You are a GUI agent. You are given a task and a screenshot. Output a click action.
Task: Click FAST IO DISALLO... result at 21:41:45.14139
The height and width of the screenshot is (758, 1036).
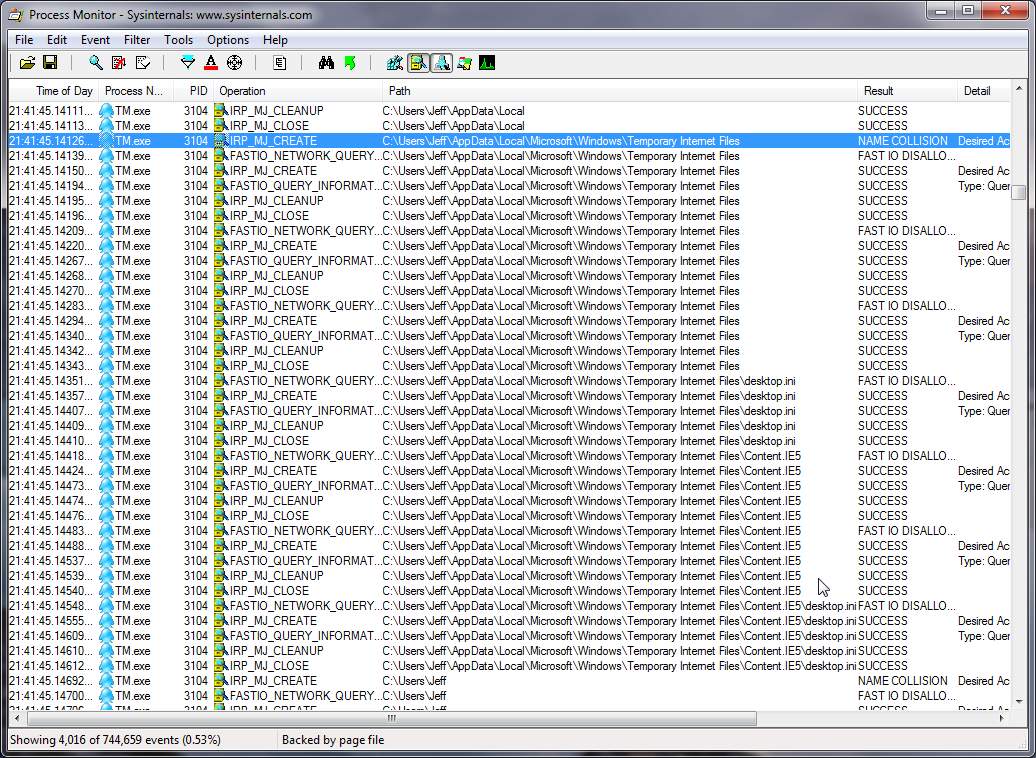tap(906, 156)
